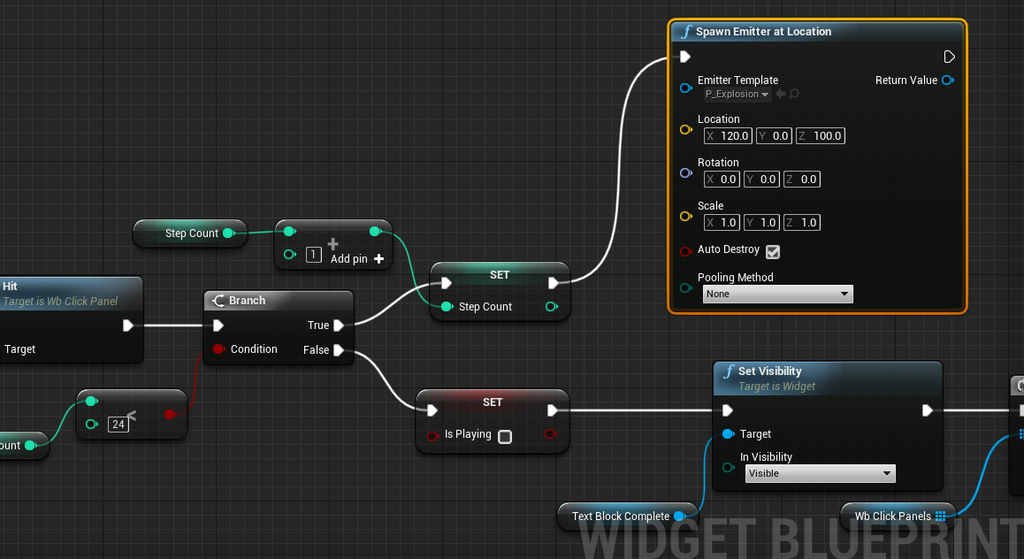This screenshot has height=559, width=1024.
Task: Click the Set Visibility Target pin
Action: click(728, 434)
